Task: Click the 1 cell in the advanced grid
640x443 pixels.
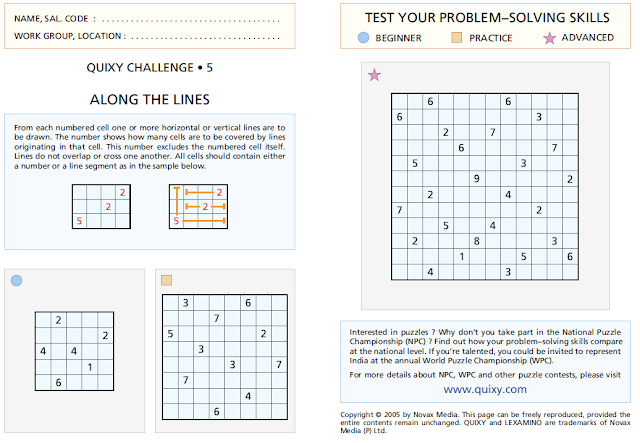Action: pyautogui.click(x=461, y=256)
